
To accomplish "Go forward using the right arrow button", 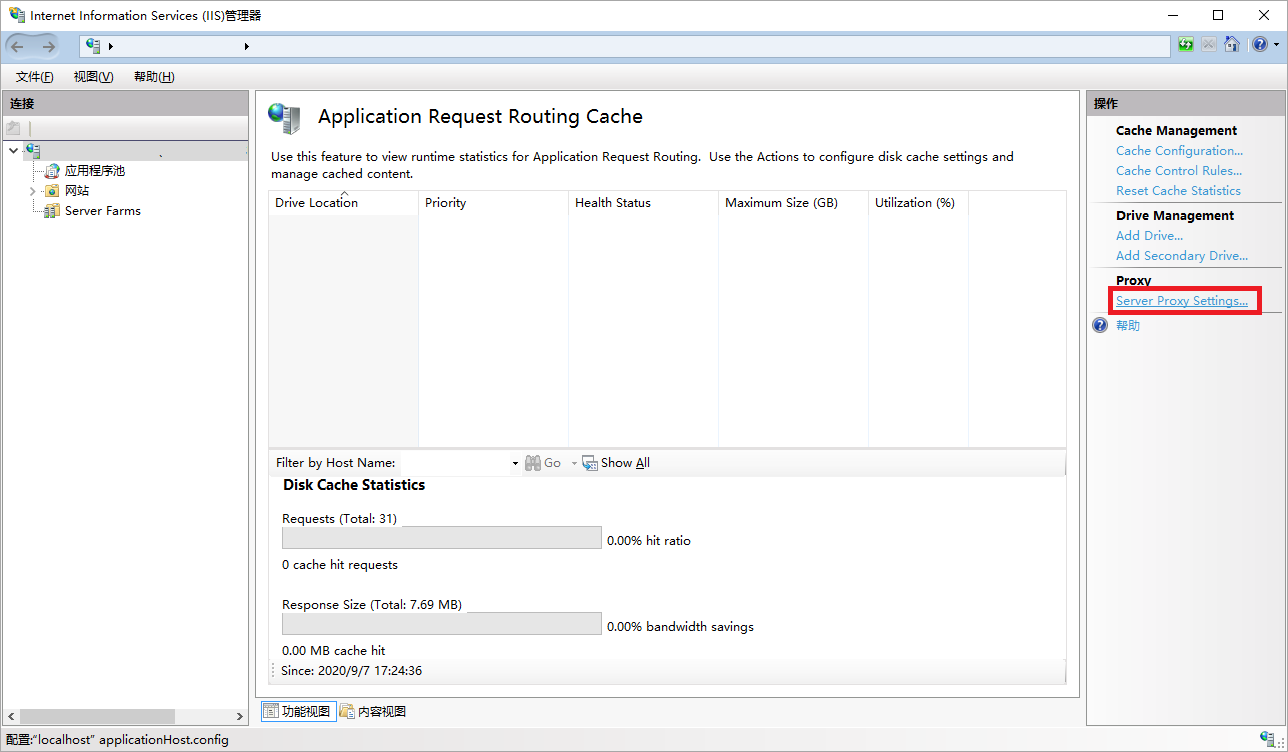I will (48, 46).
